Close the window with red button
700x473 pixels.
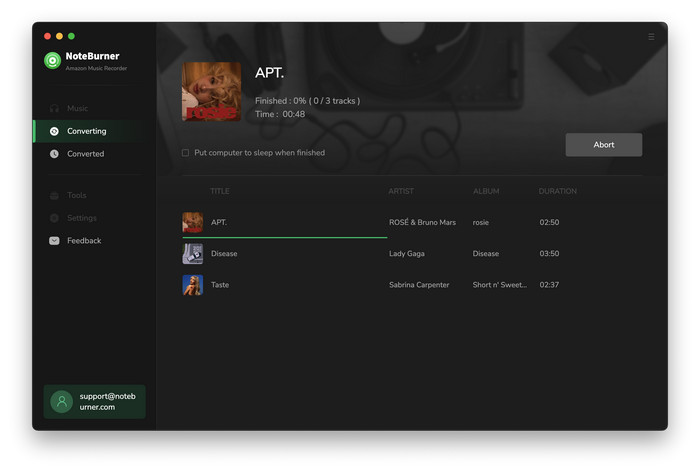tap(47, 36)
